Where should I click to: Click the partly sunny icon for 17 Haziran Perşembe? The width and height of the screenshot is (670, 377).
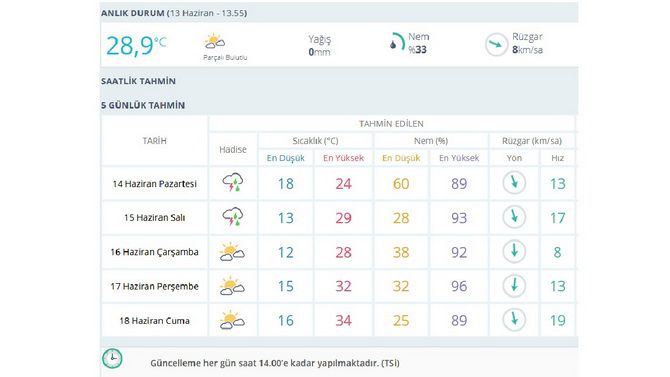232,286
